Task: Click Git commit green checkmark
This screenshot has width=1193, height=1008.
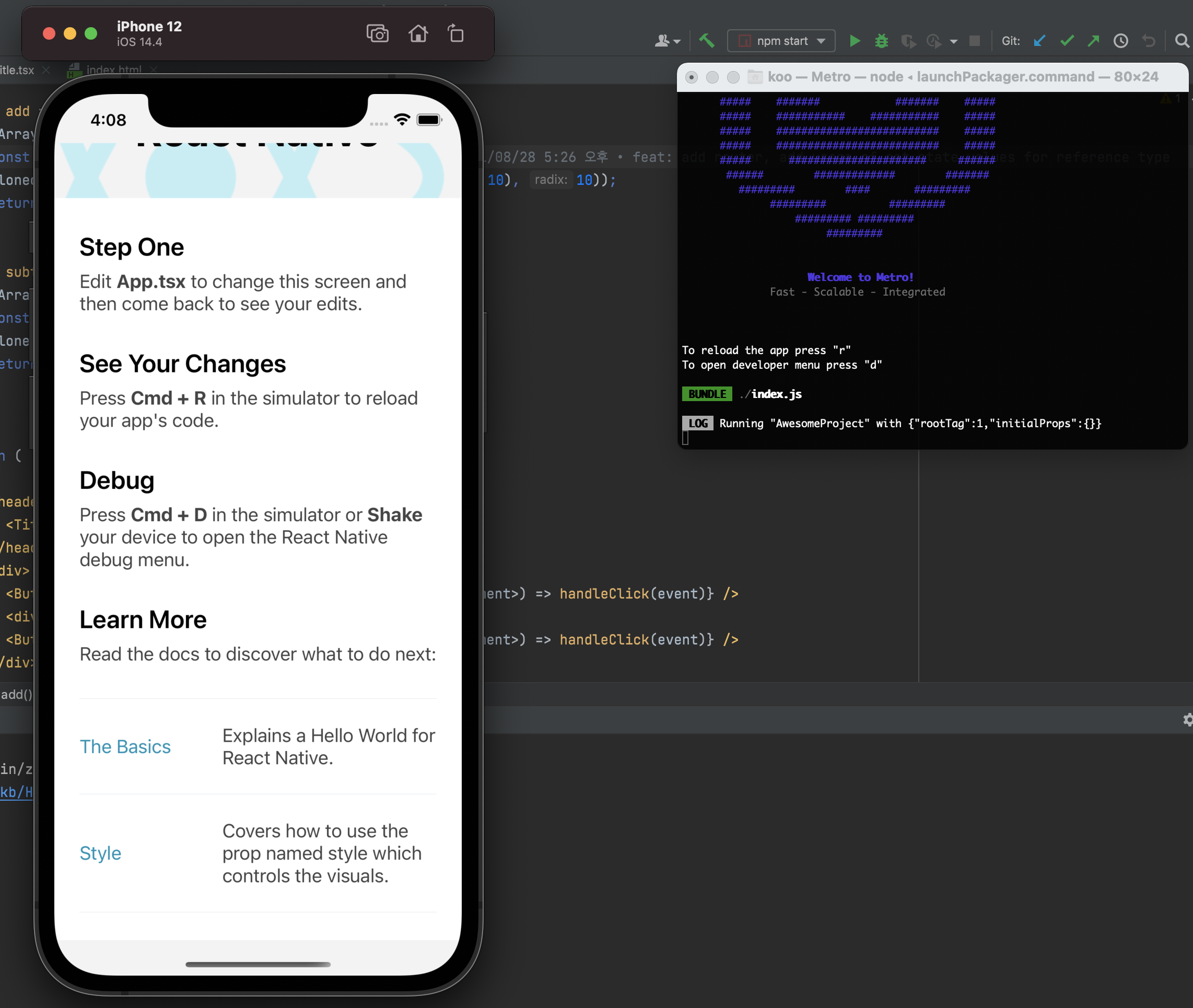Action: [1067, 41]
